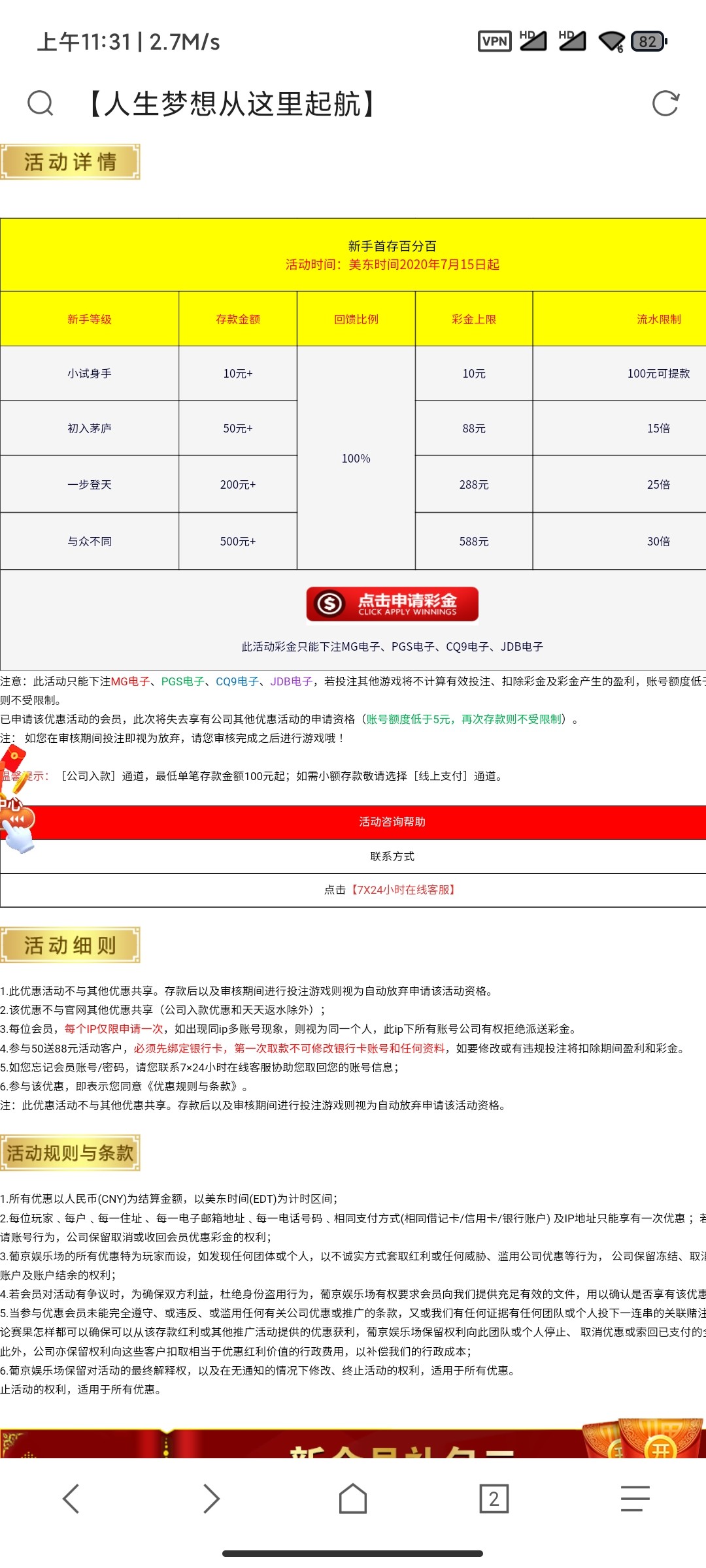This screenshot has width=706, height=1568.
Task: Go back using browser back arrow
Action: pyautogui.click(x=71, y=1498)
